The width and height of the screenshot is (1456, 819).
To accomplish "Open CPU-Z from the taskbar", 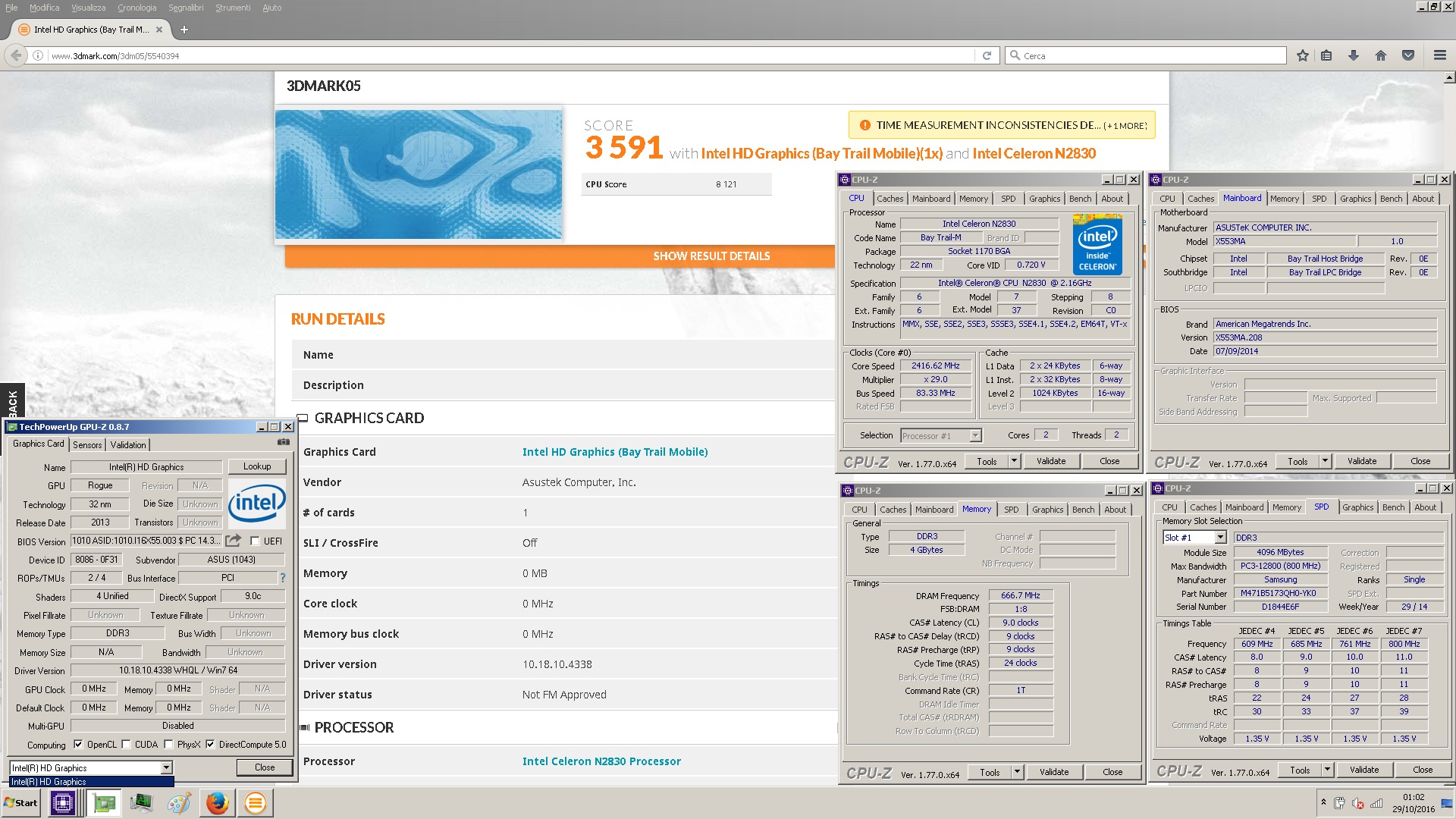I will [x=62, y=802].
